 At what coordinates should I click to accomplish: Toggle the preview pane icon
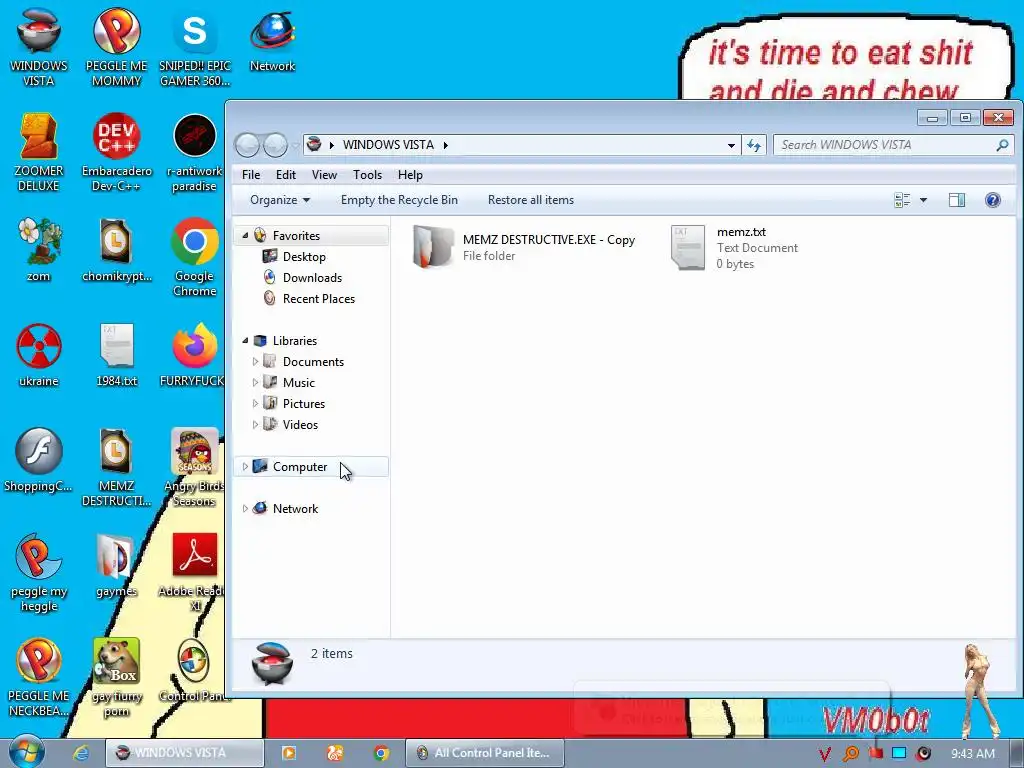[957, 200]
